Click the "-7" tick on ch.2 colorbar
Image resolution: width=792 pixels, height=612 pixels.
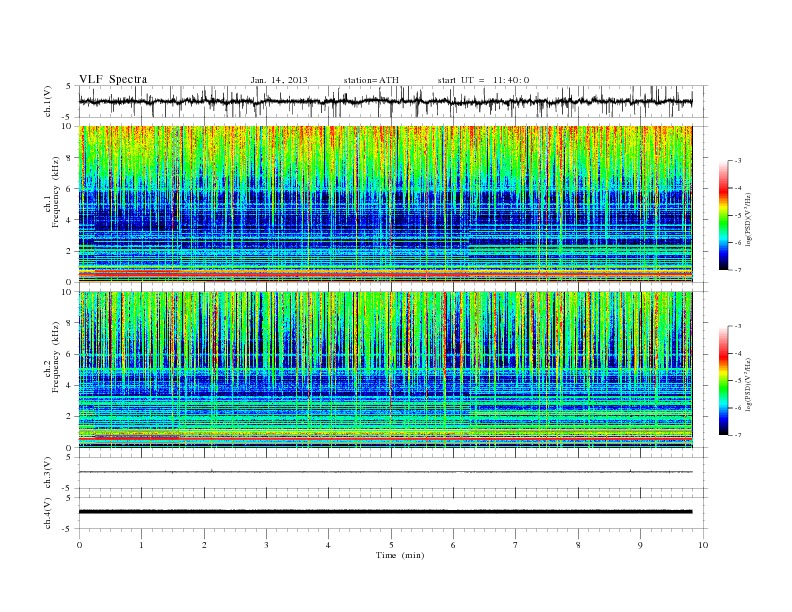click(x=737, y=435)
